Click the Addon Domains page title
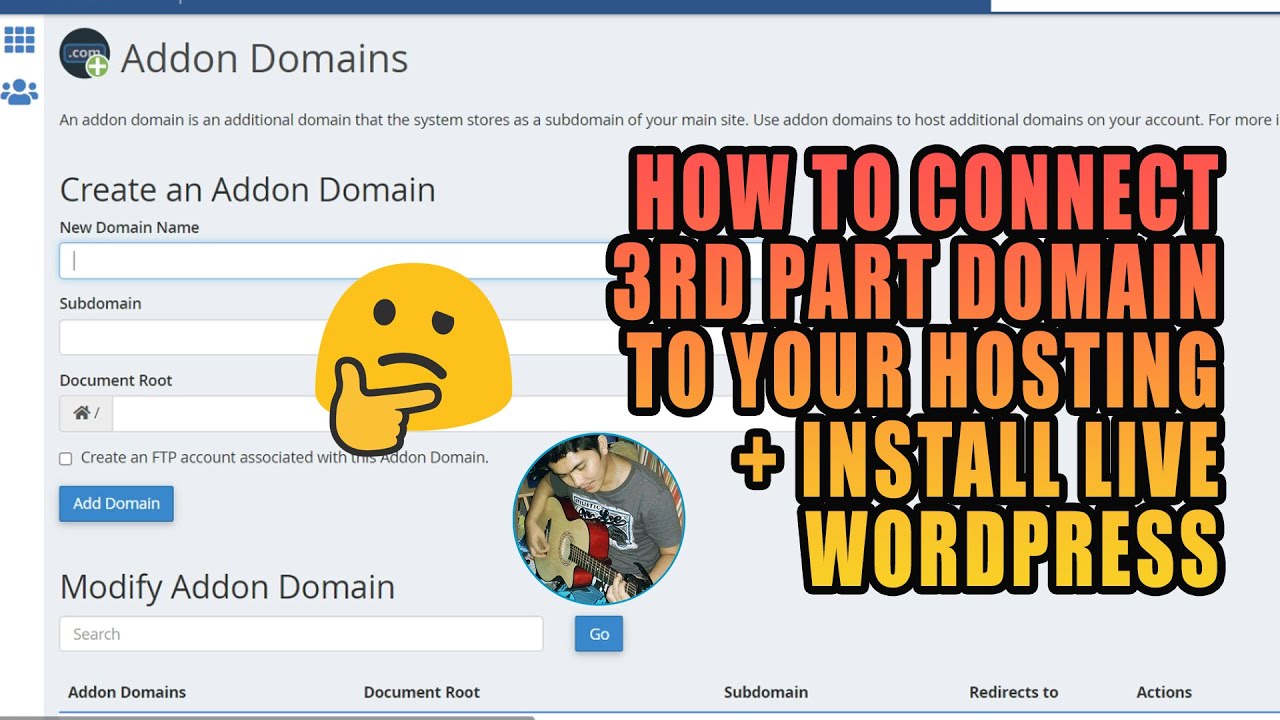 pyautogui.click(x=265, y=59)
